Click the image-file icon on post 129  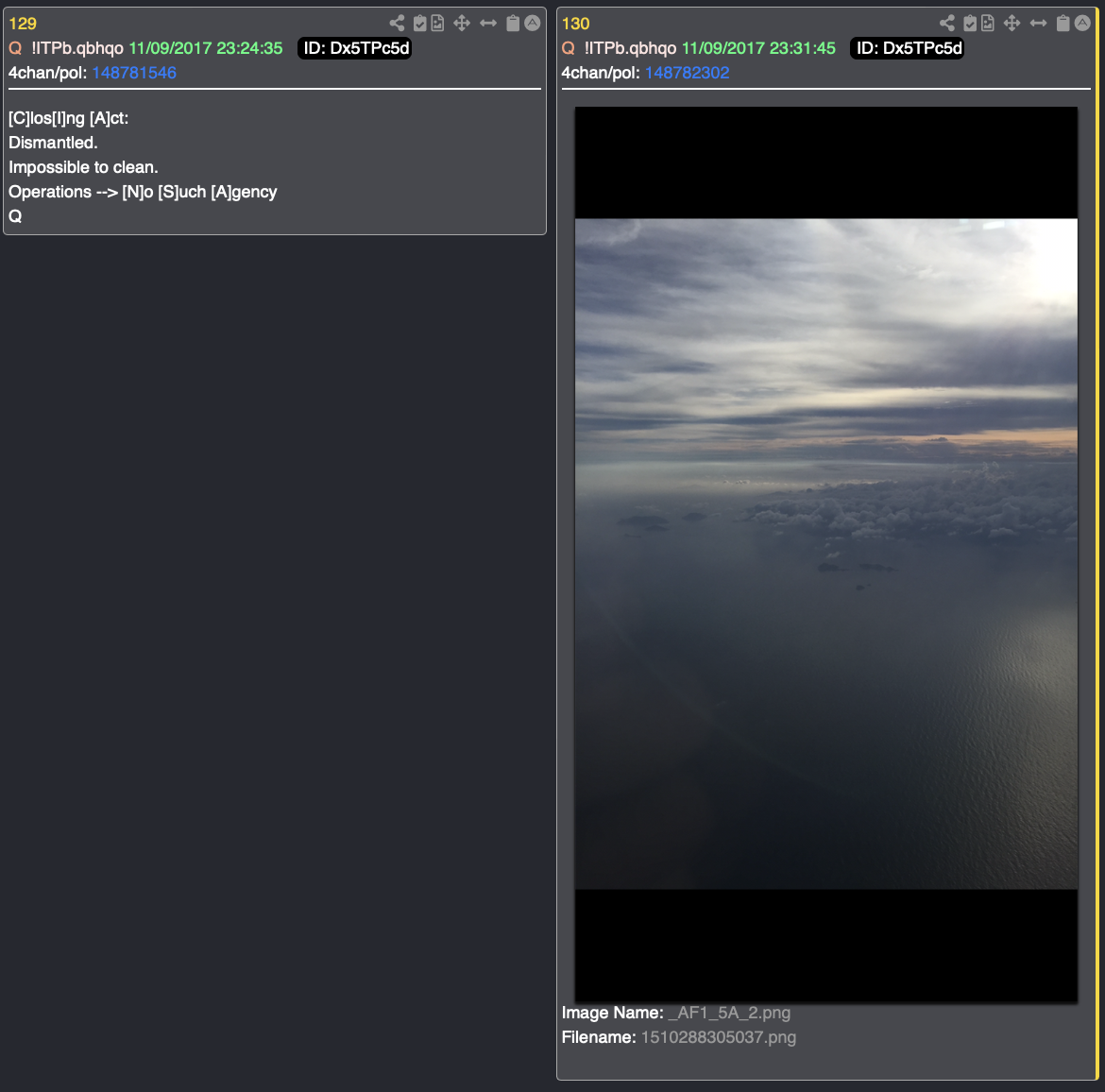(437, 24)
